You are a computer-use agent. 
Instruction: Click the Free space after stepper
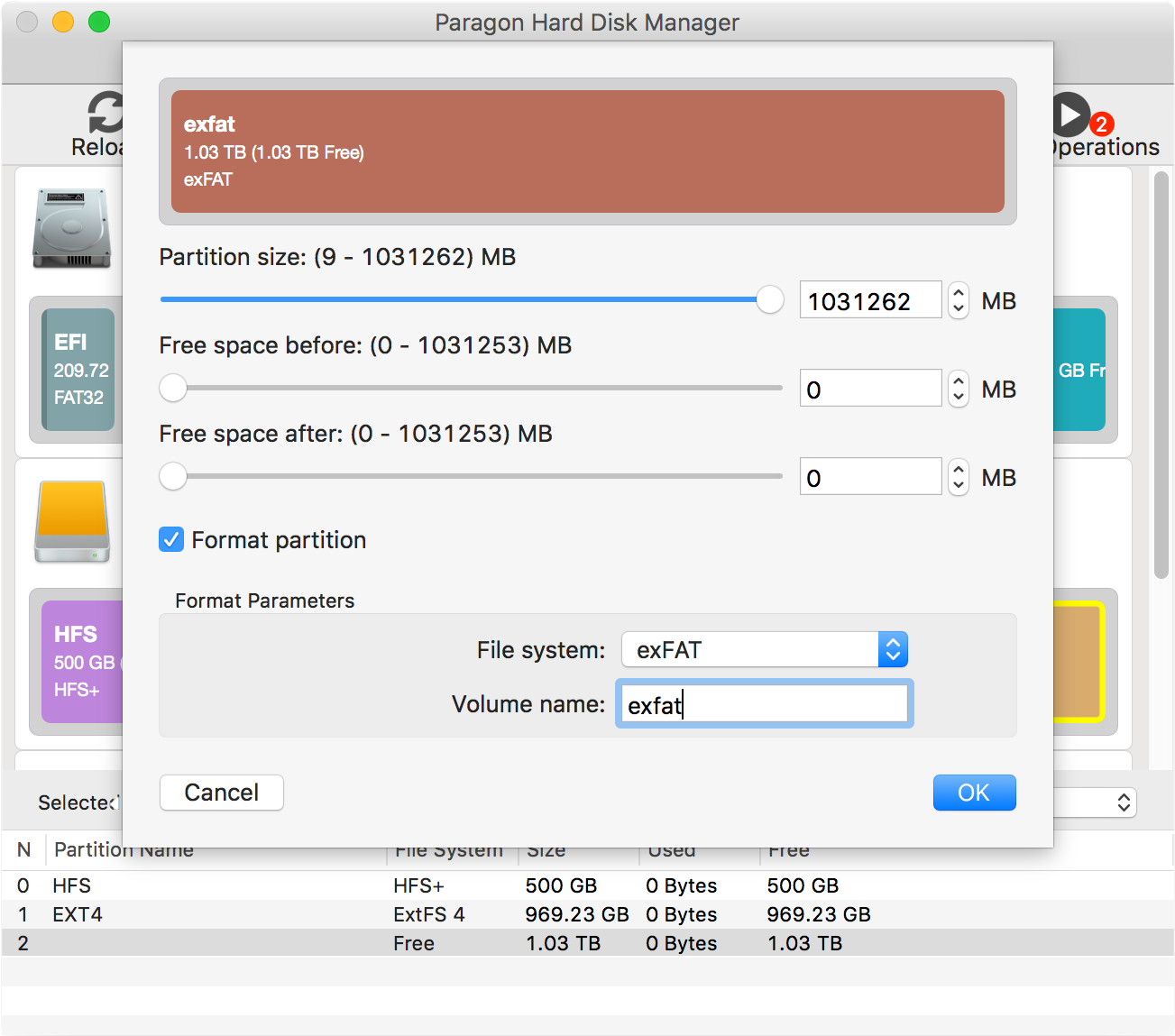(959, 477)
